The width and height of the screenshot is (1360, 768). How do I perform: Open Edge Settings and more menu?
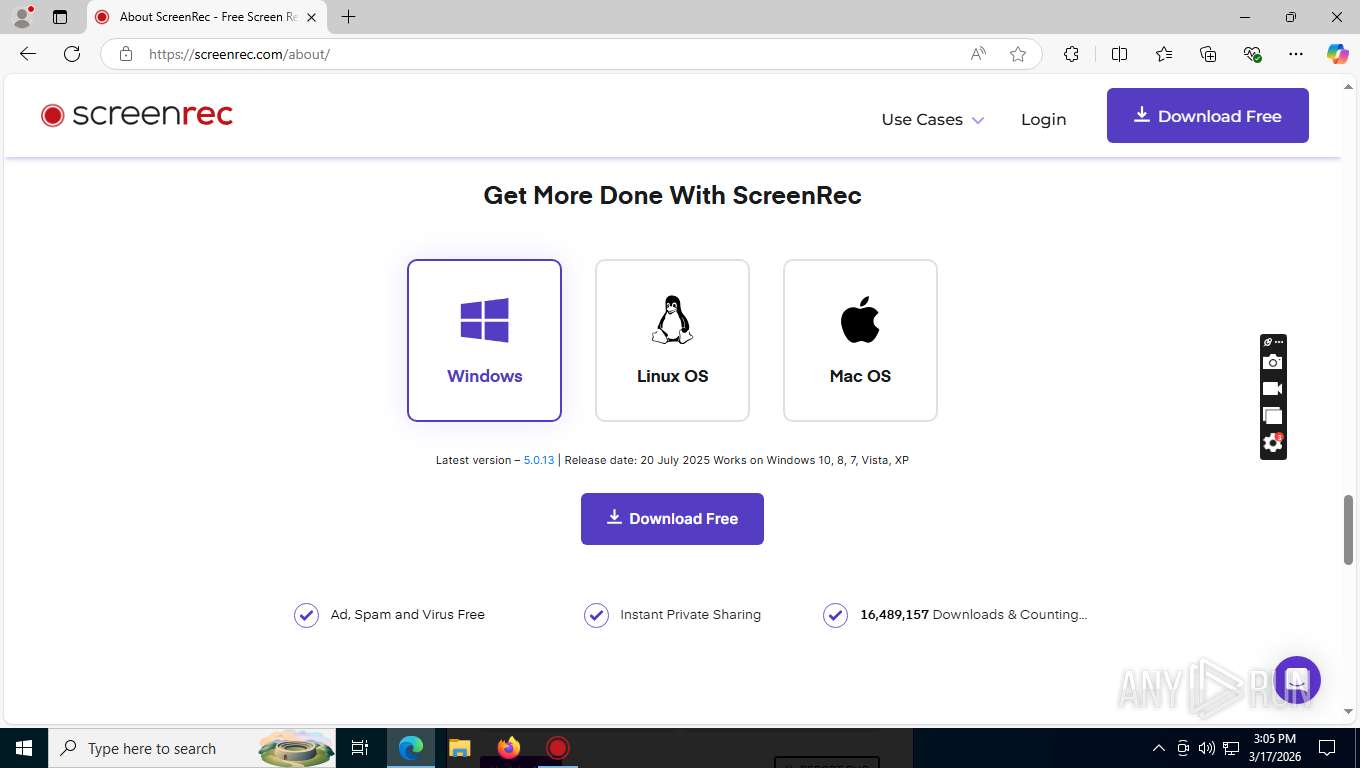coord(1296,54)
